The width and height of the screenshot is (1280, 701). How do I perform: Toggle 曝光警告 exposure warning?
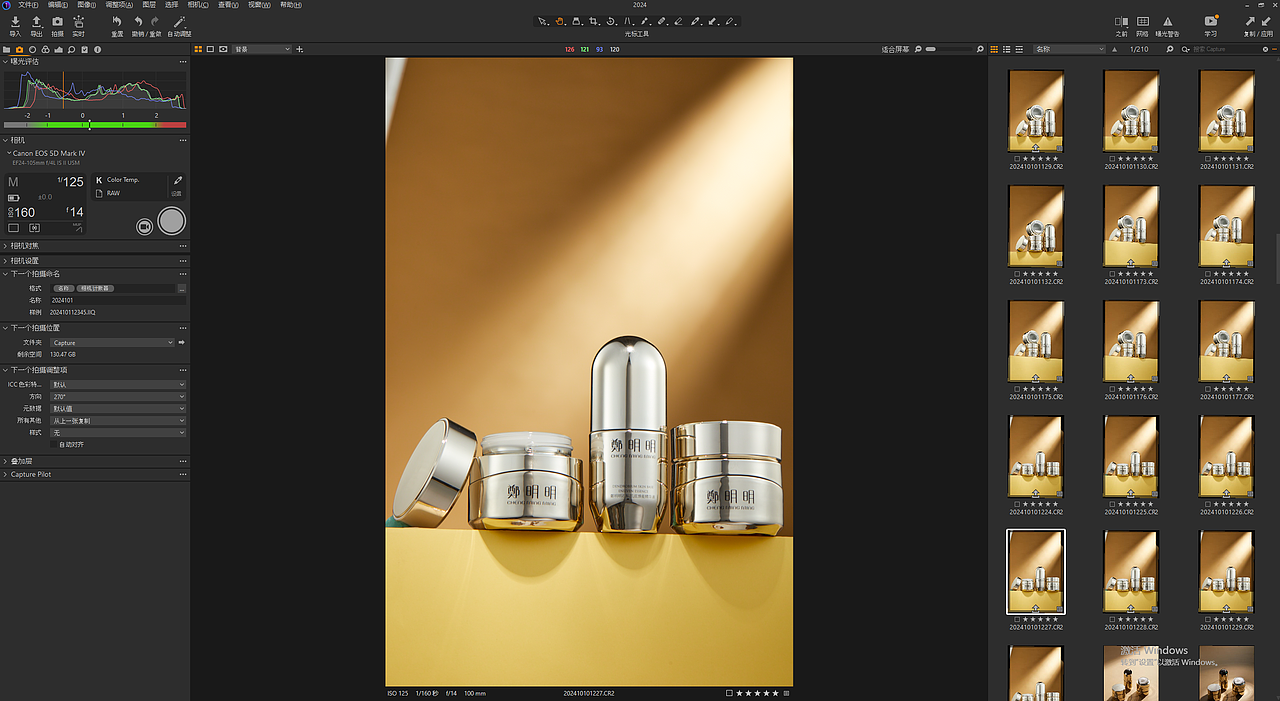[1167, 21]
